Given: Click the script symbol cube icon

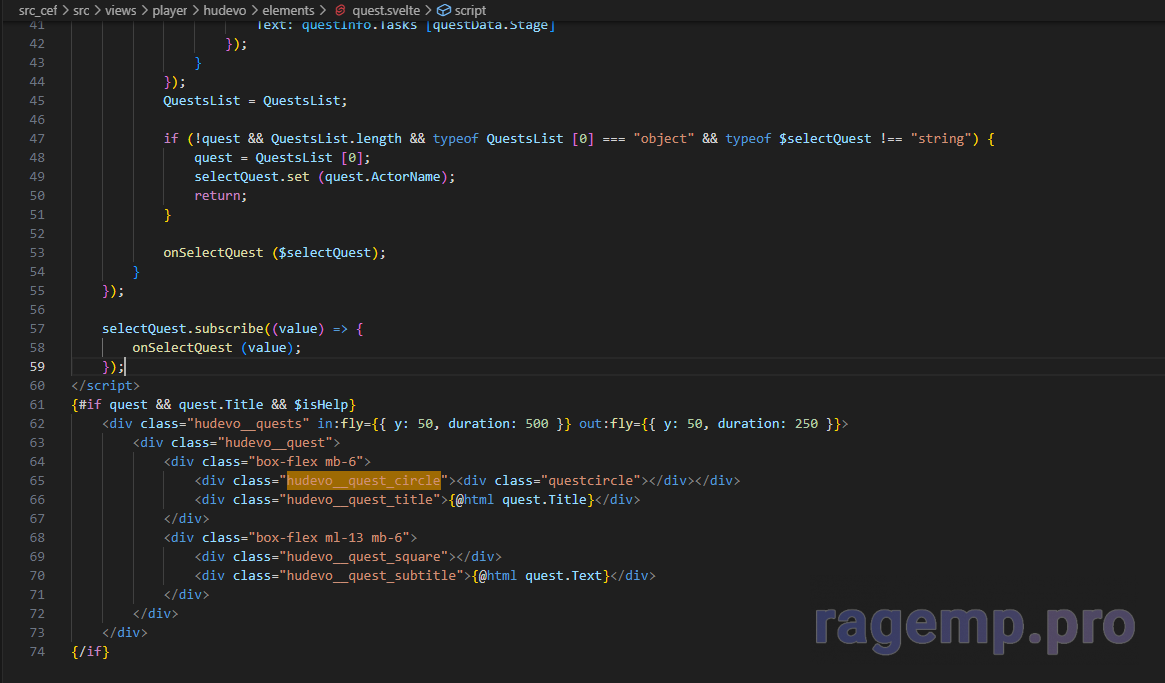Looking at the screenshot, I should pyautogui.click(x=444, y=10).
